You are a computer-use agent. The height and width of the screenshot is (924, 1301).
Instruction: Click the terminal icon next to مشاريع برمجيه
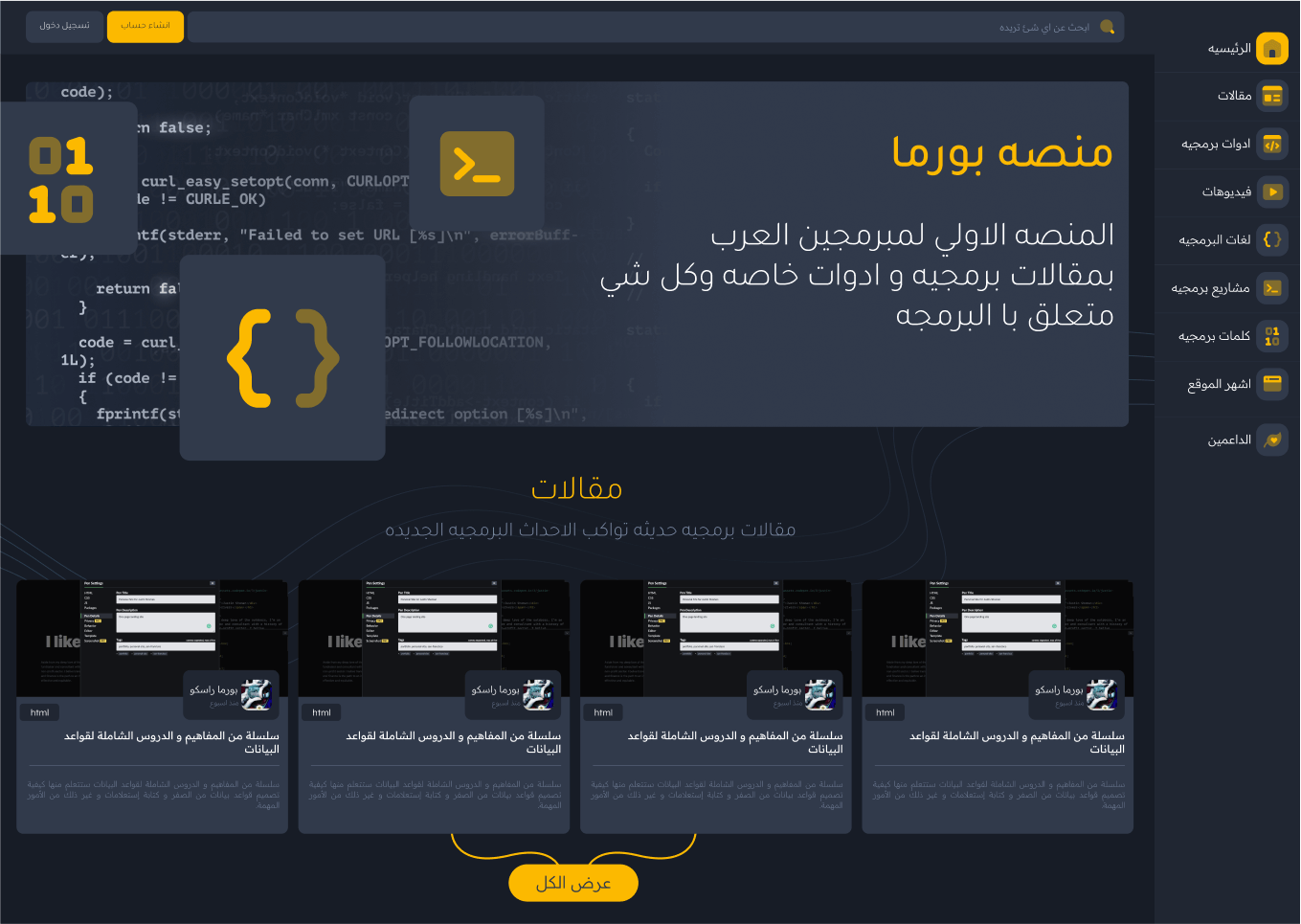pyautogui.click(x=1272, y=288)
